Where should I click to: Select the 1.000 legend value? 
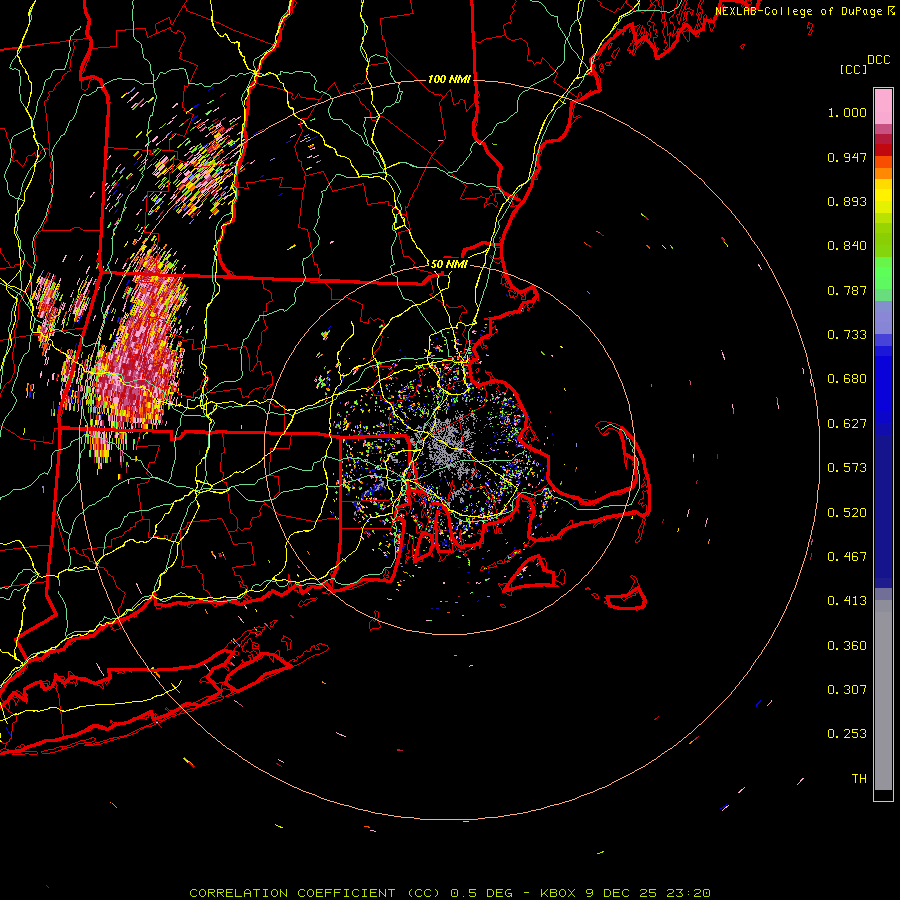(x=847, y=112)
